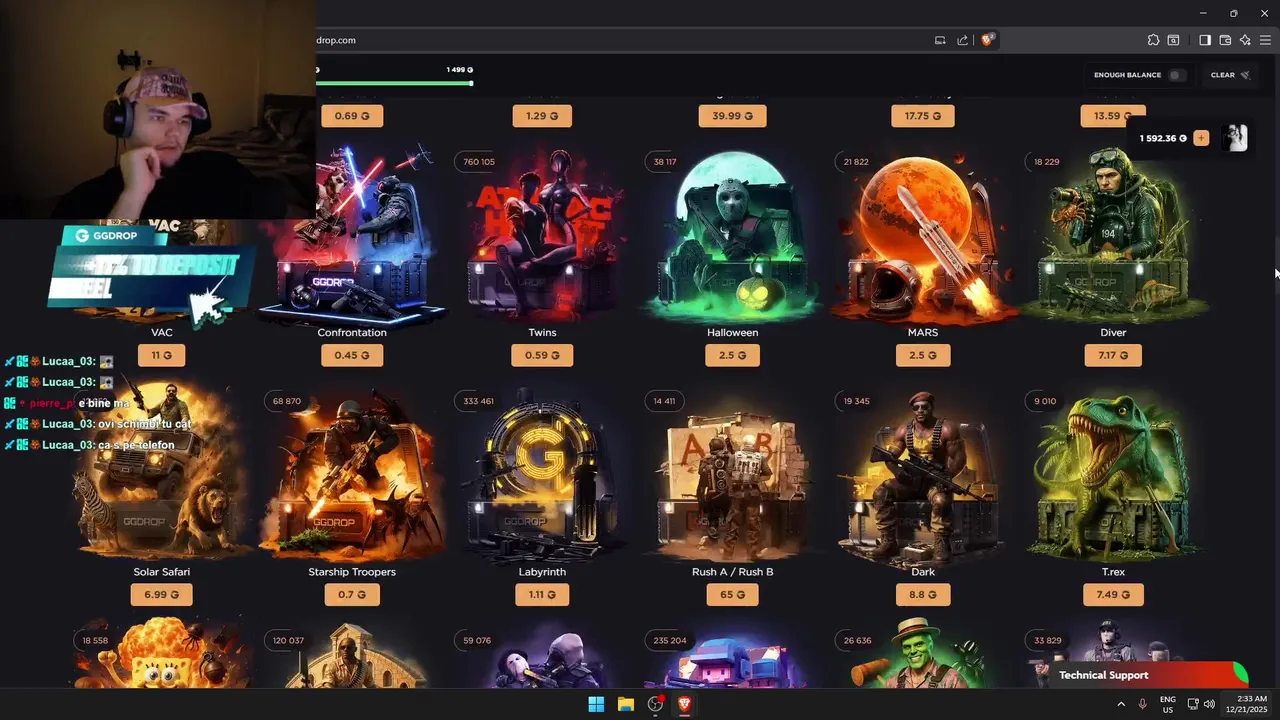Open the tab search icon in toolbar

coord(1174,40)
